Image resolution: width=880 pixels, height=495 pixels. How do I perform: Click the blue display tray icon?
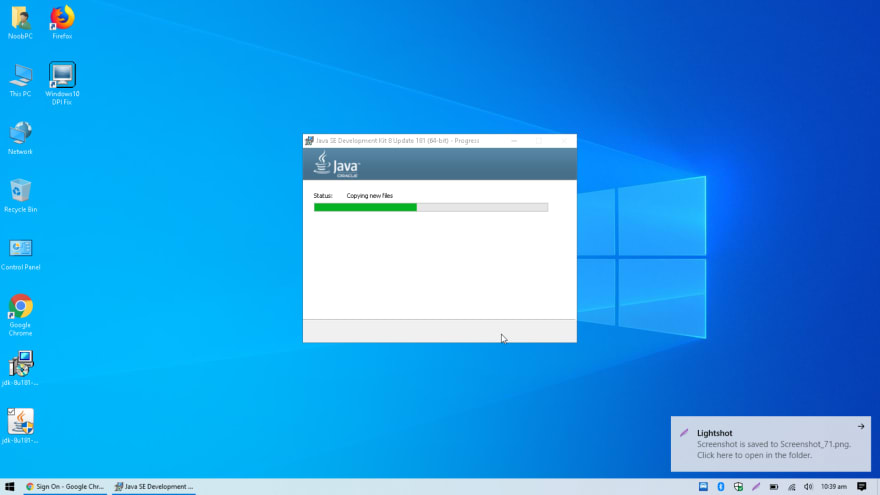(x=703, y=487)
